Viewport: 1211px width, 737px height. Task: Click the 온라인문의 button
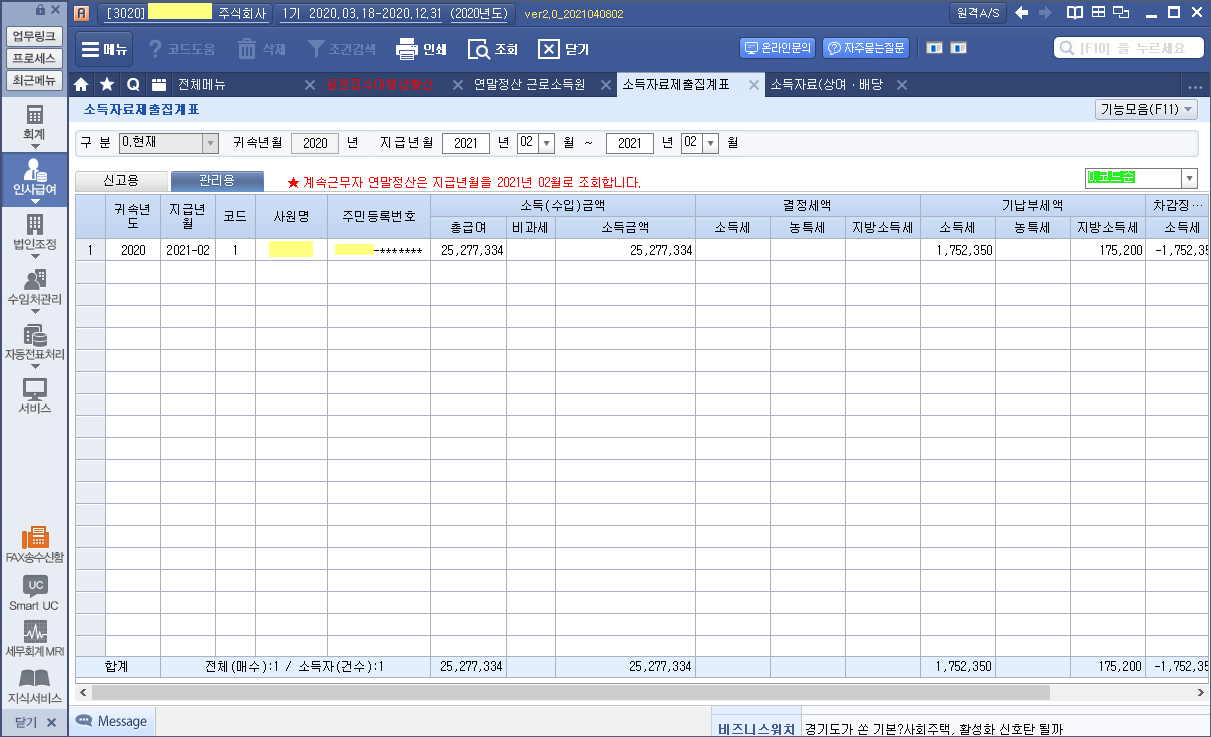[779, 48]
